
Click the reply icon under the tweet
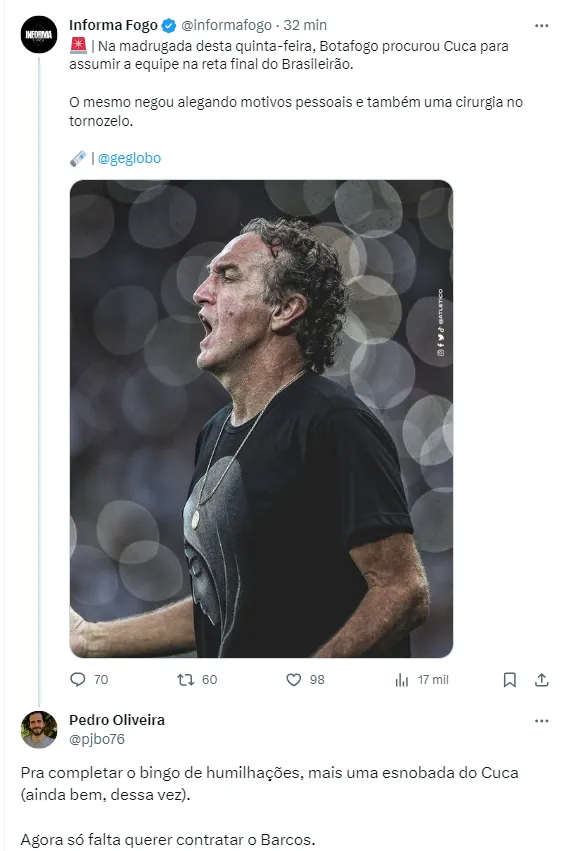pyautogui.click(x=78, y=679)
